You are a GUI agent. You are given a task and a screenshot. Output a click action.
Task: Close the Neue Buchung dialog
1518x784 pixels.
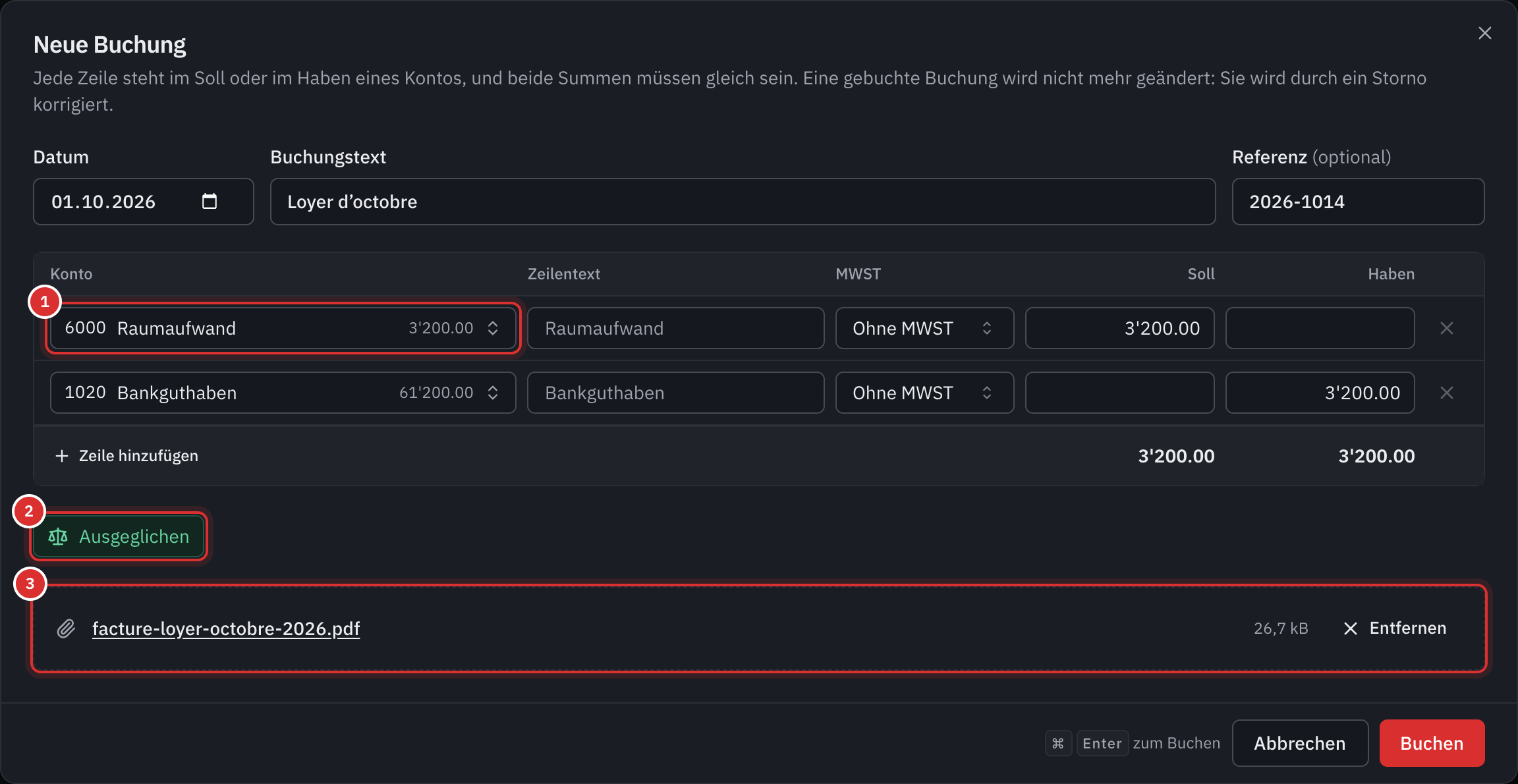(1484, 33)
